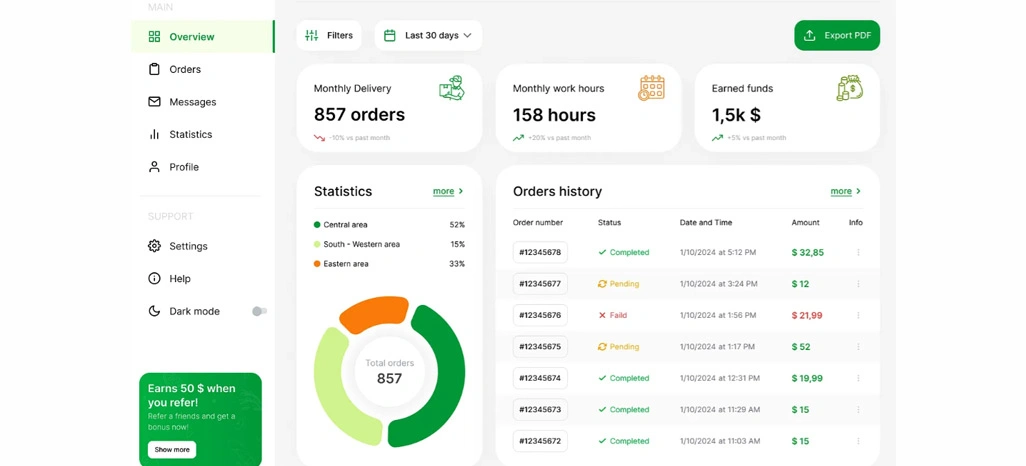Click the Dark mode moon icon
This screenshot has height=466, width=1026.
click(154, 311)
